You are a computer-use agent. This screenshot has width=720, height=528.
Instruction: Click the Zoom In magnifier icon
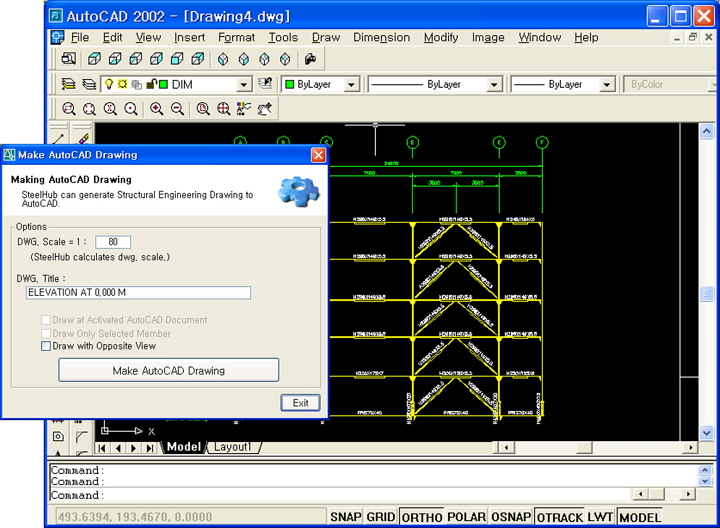pos(157,109)
